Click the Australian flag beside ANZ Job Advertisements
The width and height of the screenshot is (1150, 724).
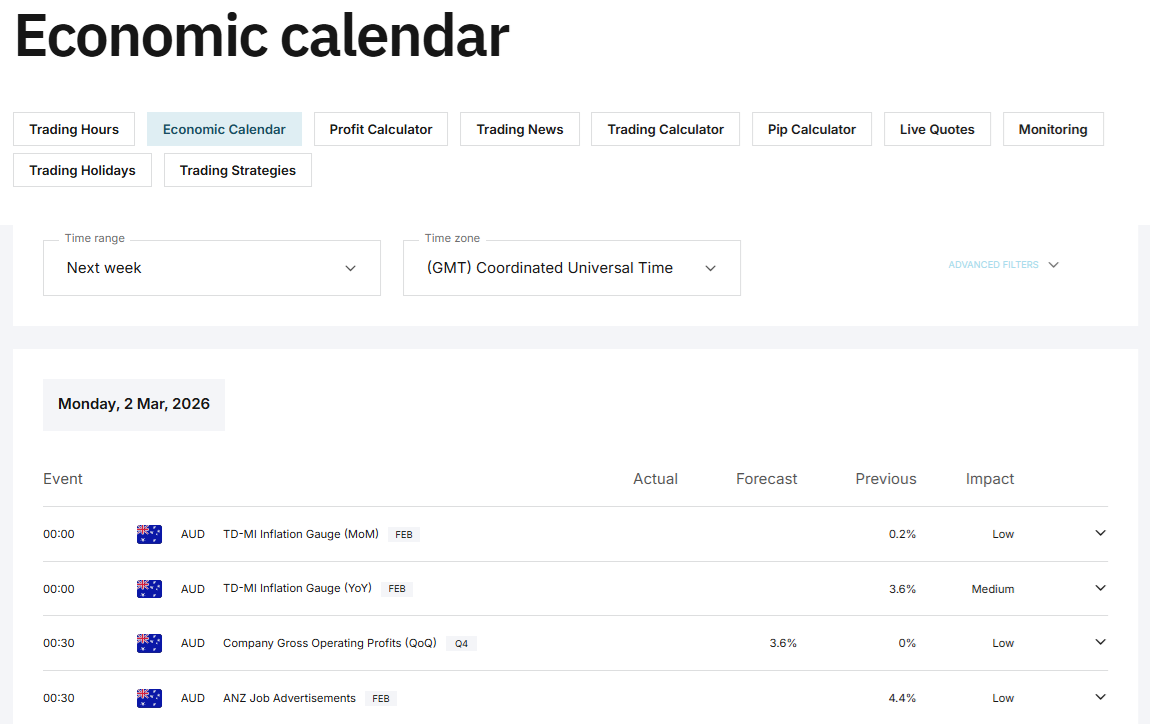tap(149, 698)
